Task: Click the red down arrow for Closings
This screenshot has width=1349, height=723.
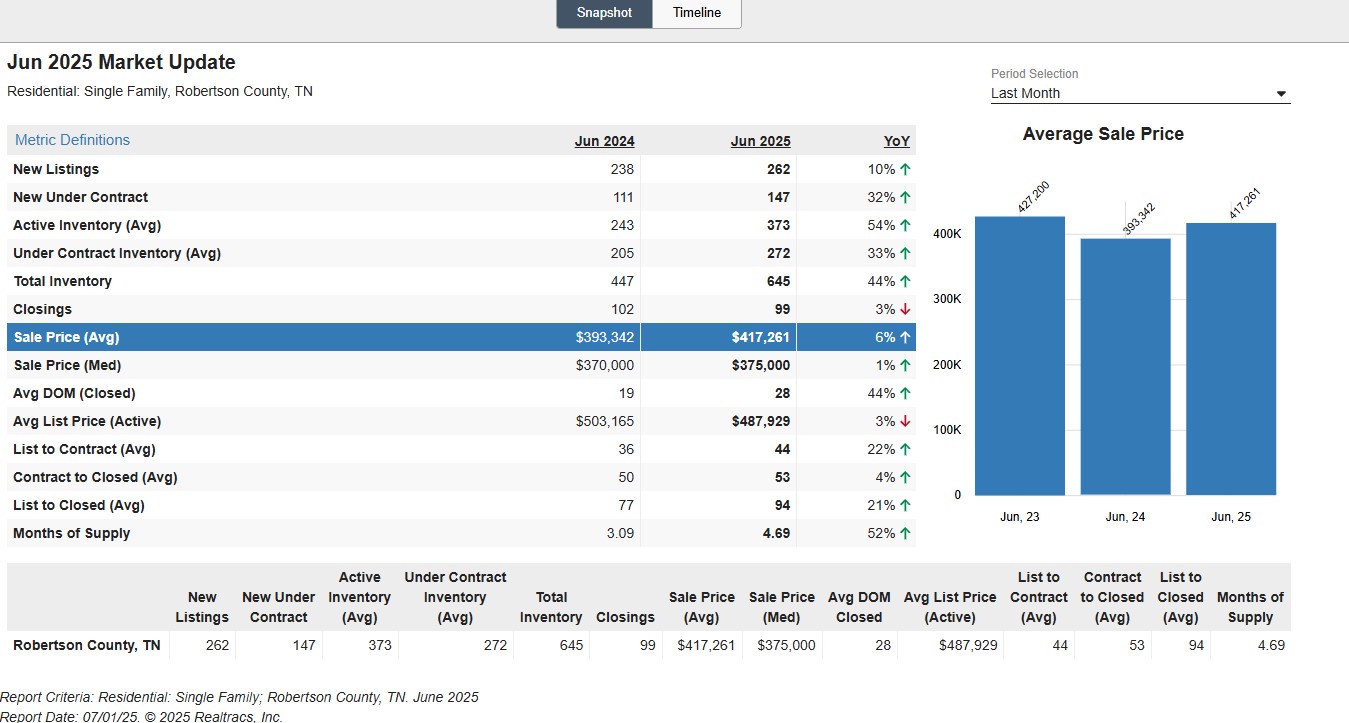Action: click(905, 309)
